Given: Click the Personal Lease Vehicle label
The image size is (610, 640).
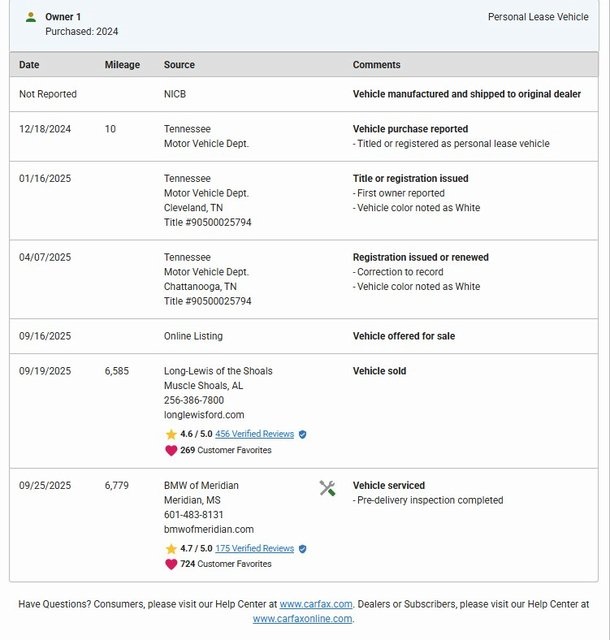Looking at the screenshot, I should (538, 17).
